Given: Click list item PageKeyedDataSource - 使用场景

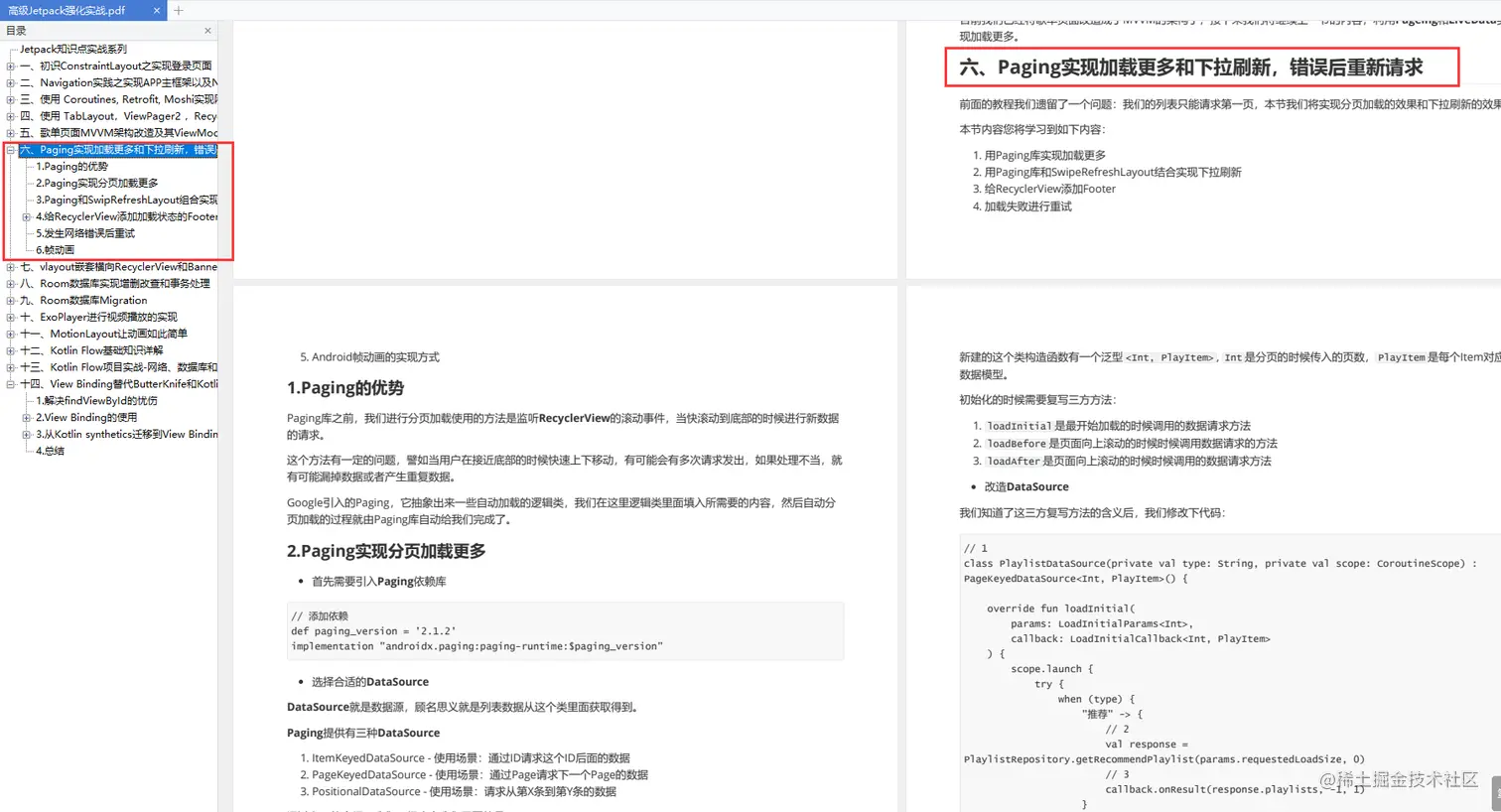Looking at the screenshot, I should pyautogui.click(x=480, y=775).
